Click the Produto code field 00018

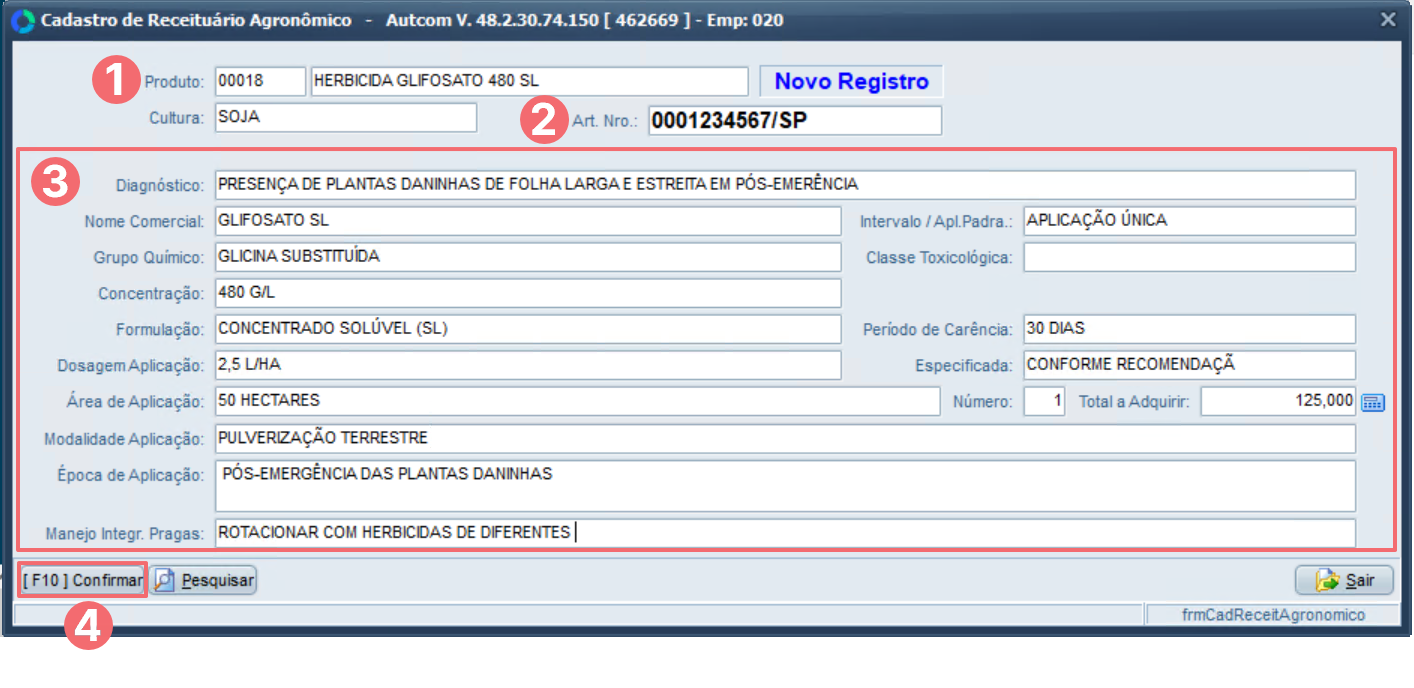pos(260,82)
